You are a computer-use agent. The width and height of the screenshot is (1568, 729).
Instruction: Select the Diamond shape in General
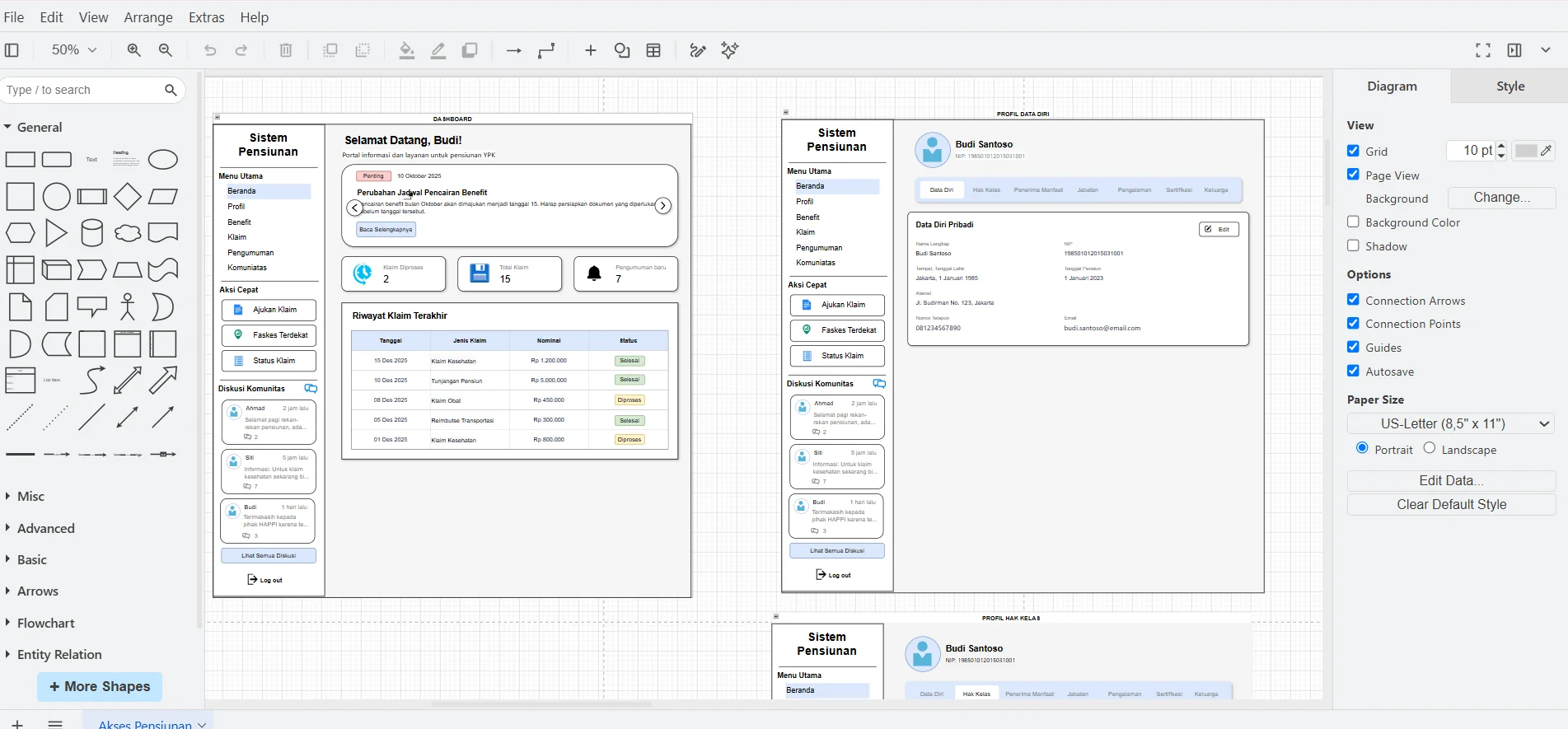pyautogui.click(x=128, y=196)
